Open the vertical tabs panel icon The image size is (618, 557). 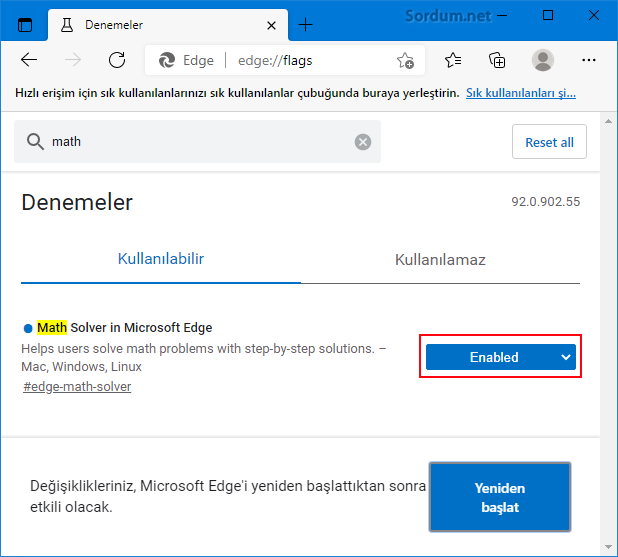pos(25,25)
